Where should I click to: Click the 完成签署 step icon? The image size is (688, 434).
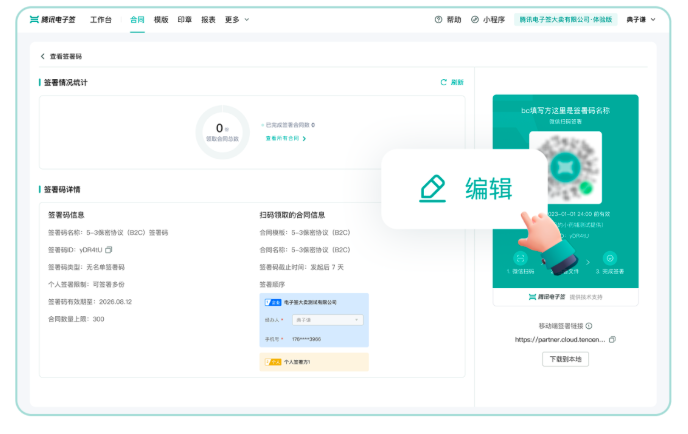point(610,258)
